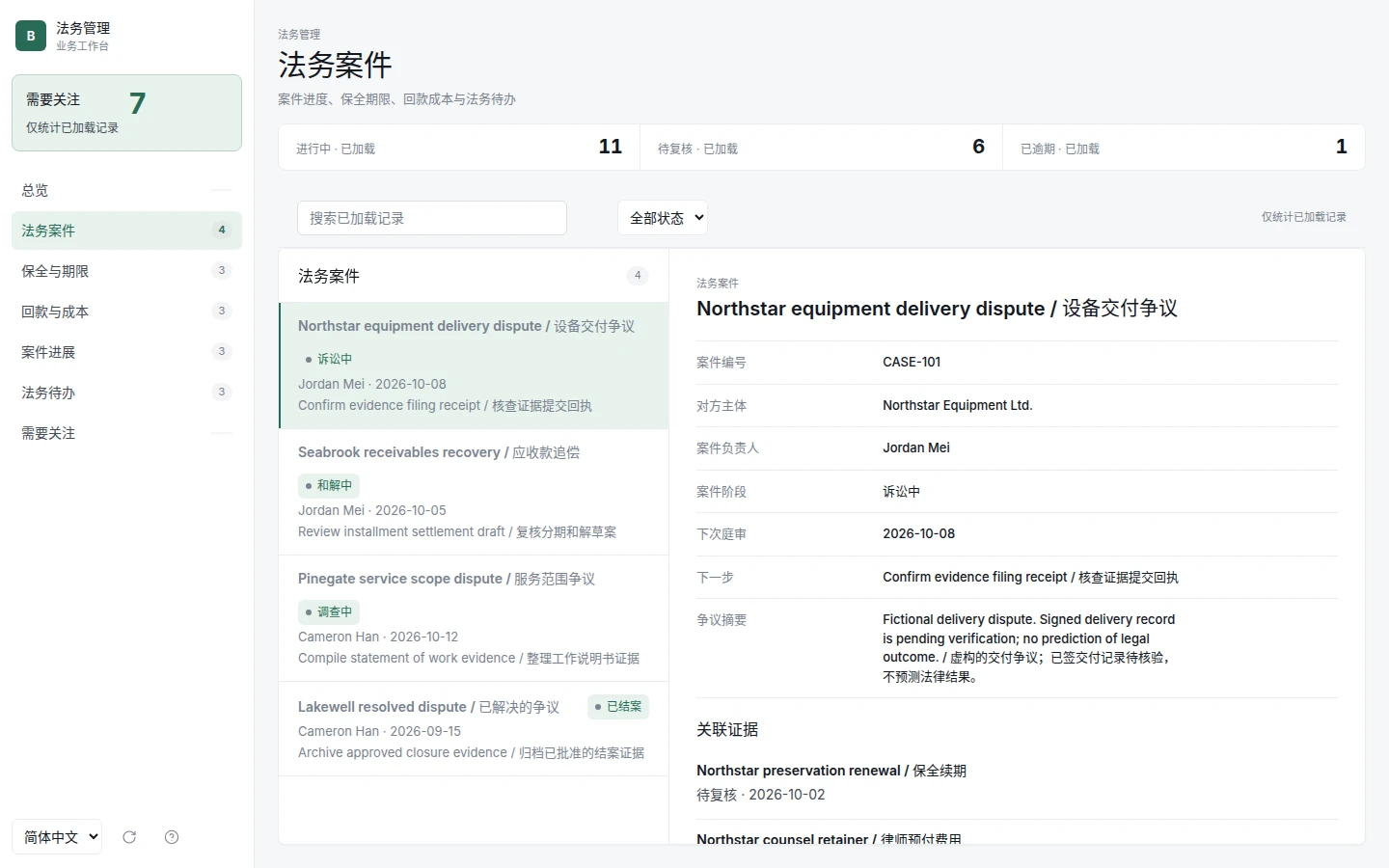Click the green B workspace logo
Viewport: 1389px width, 868px height.
31,36
